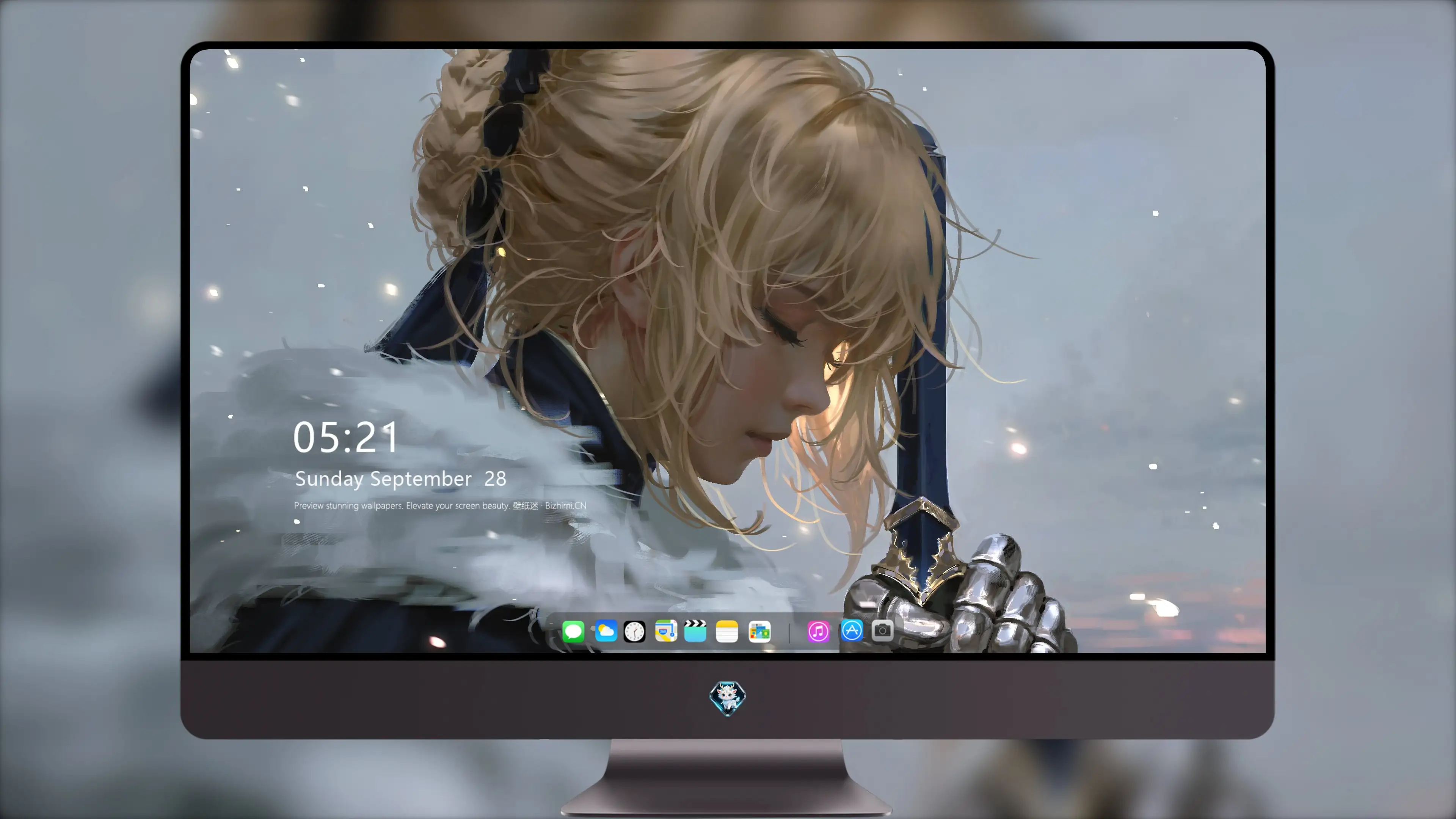The height and width of the screenshot is (819, 1456).
Task: Launch the Maps app from the dock
Action: [666, 631]
